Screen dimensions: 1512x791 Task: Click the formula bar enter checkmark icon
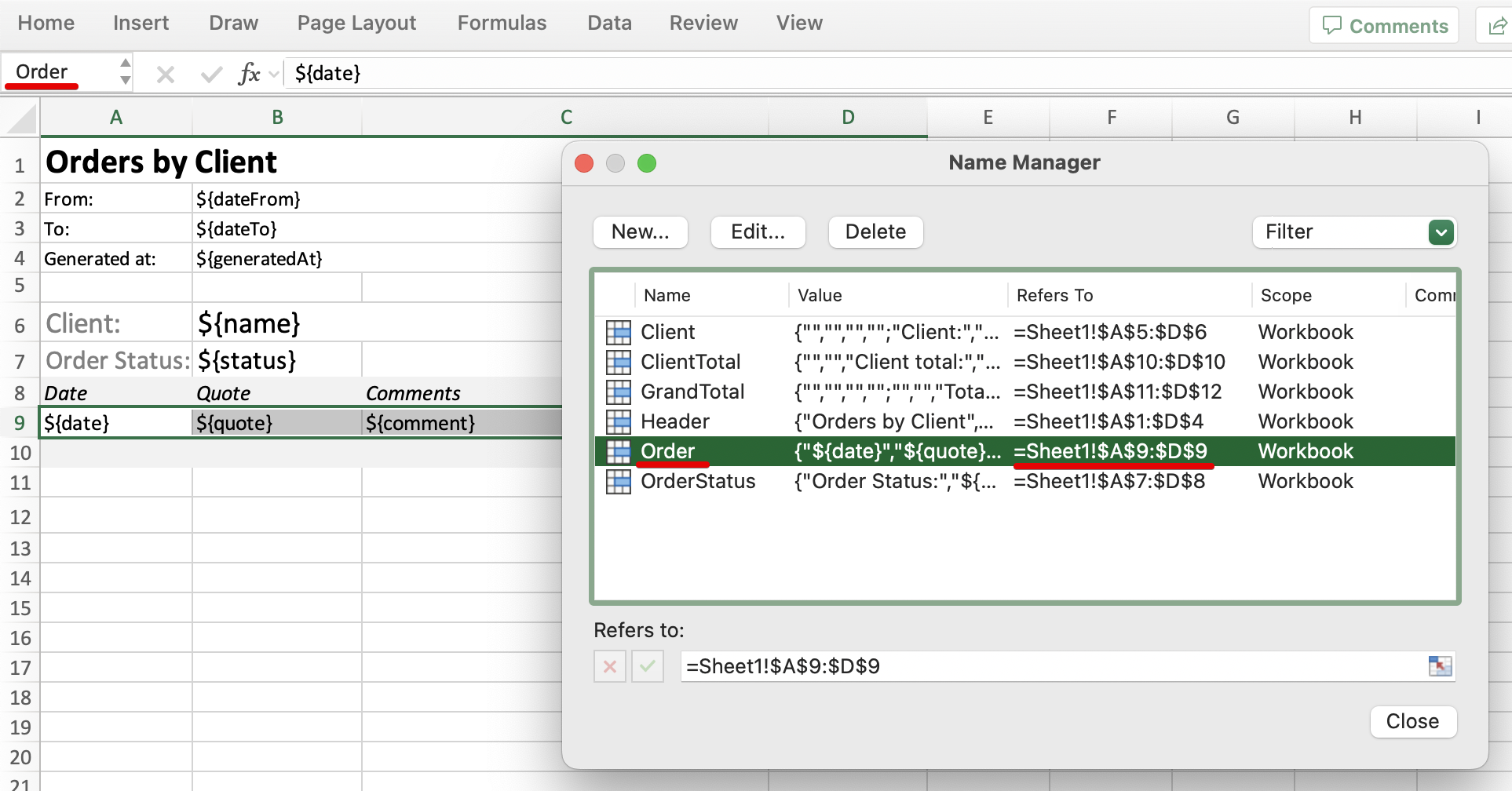coord(211,75)
